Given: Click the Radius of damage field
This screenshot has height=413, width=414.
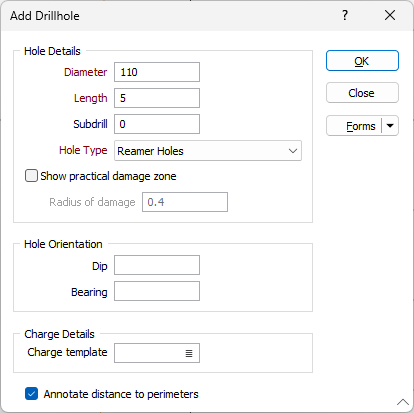Looking at the screenshot, I should pyautogui.click(x=185, y=202).
